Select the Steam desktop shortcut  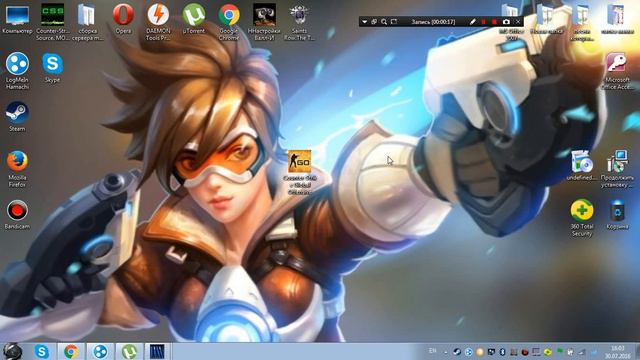(x=17, y=117)
